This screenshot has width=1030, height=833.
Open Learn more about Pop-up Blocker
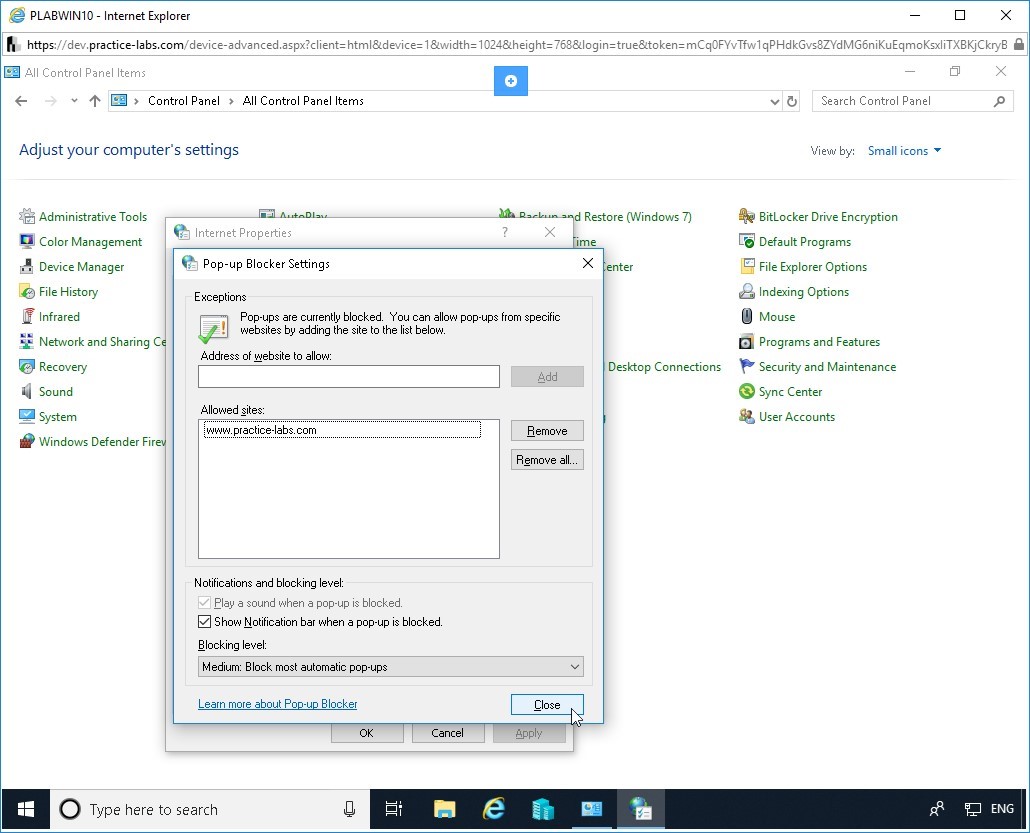pos(278,704)
